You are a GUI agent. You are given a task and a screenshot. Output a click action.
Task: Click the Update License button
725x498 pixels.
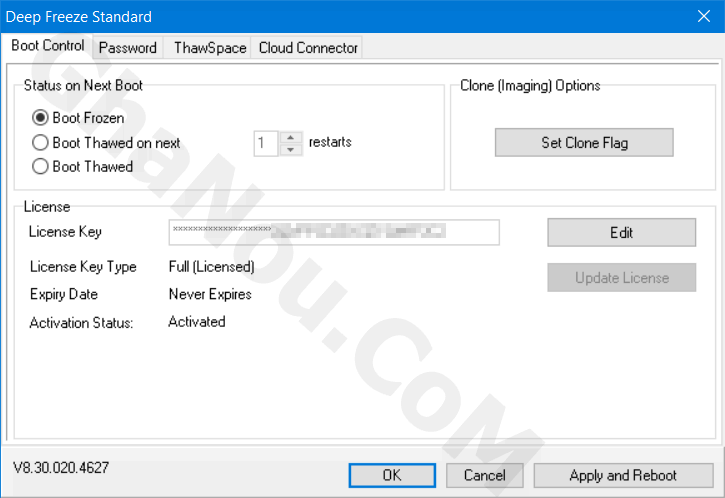point(621,277)
